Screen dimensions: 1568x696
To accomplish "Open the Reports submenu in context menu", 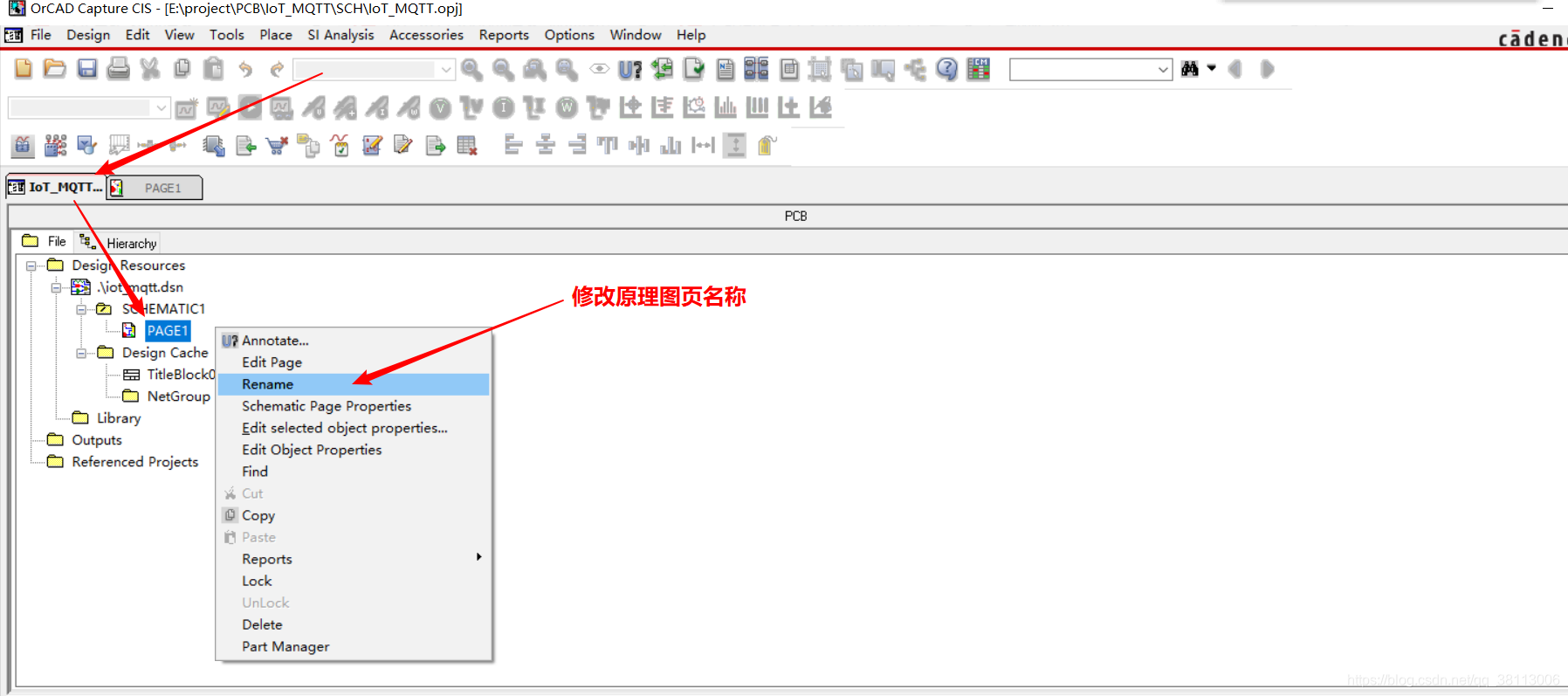I will click(x=267, y=559).
